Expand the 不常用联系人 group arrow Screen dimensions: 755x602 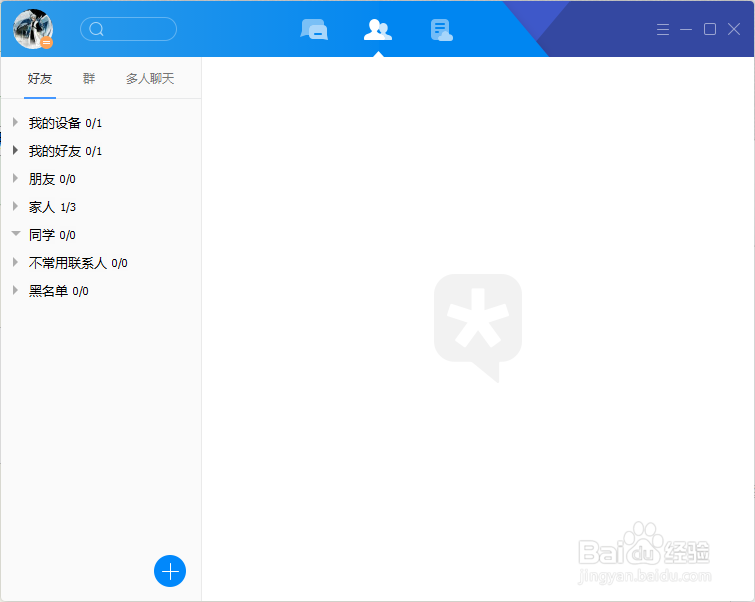(15, 262)
